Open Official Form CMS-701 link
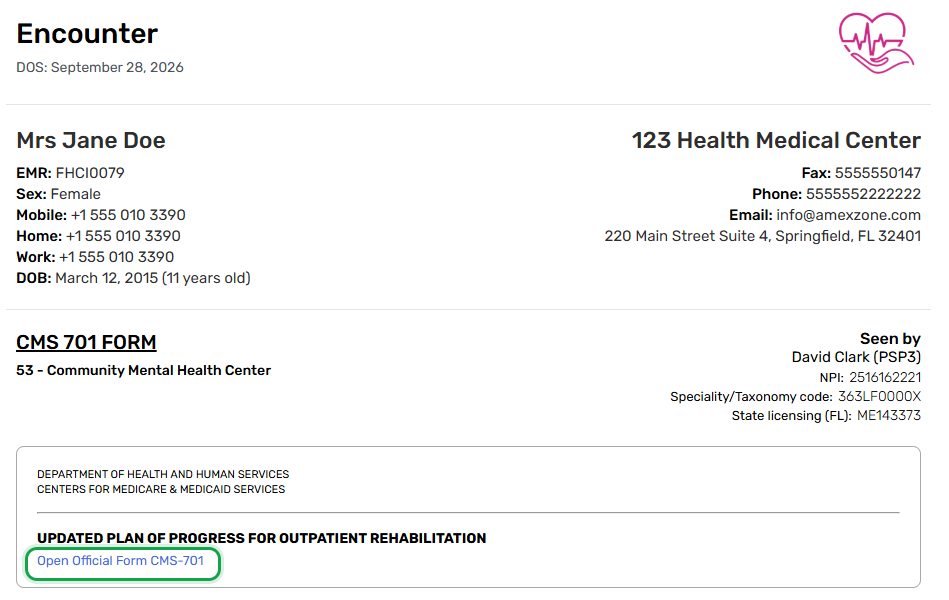Image resolution: width=949 pixels, height=600 pixels. tap(120, 561)
